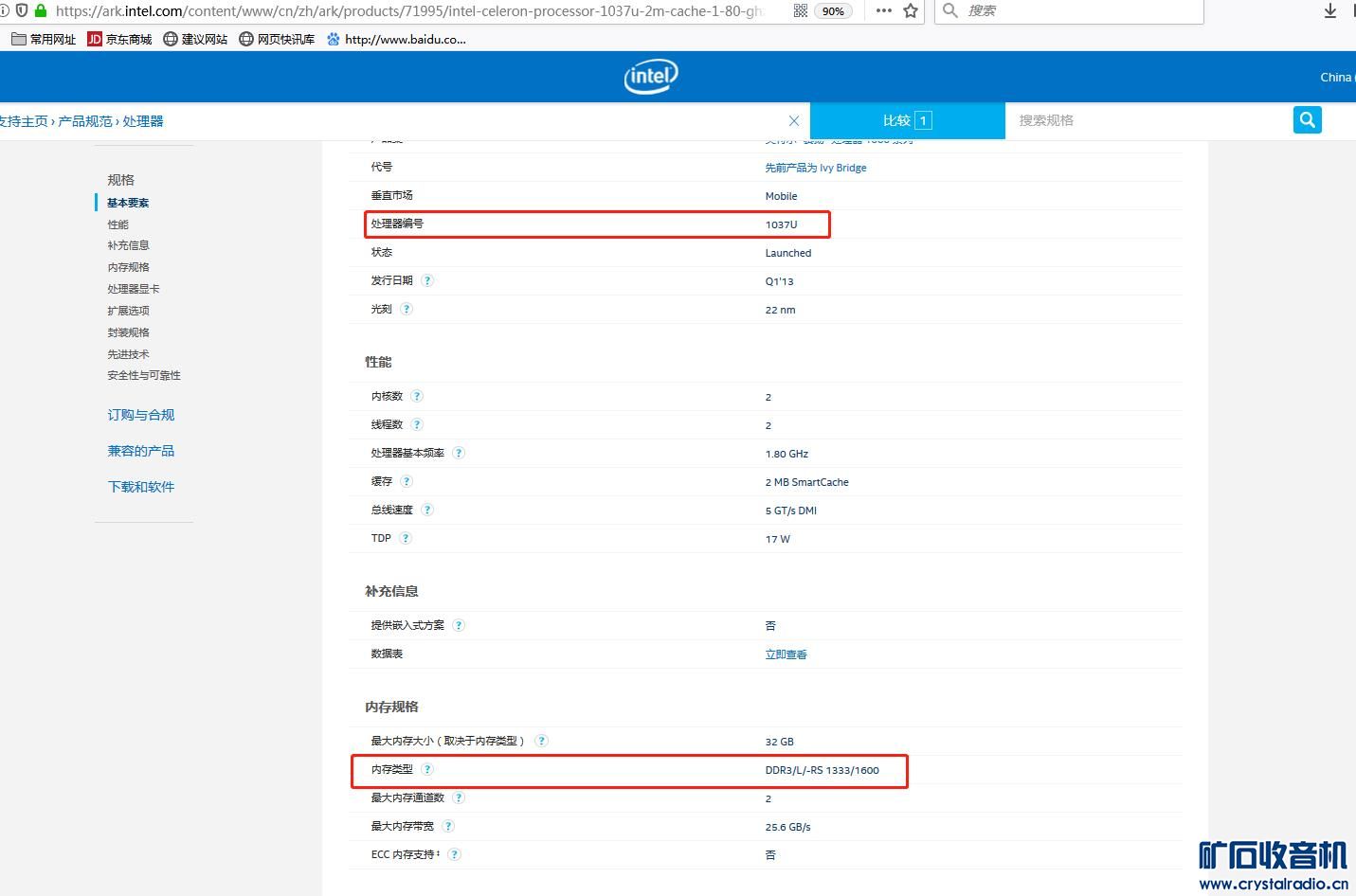Click the Intel logo in the header
1356x896 pixels.
(x=651, y=77)
